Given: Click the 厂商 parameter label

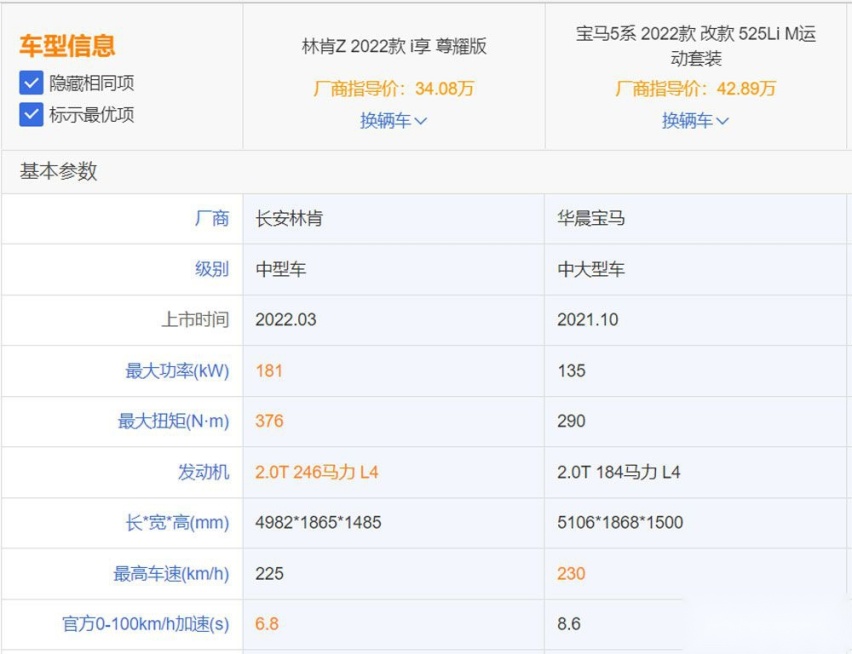Looking at the screenshot, I should click(x=212, y=218).
